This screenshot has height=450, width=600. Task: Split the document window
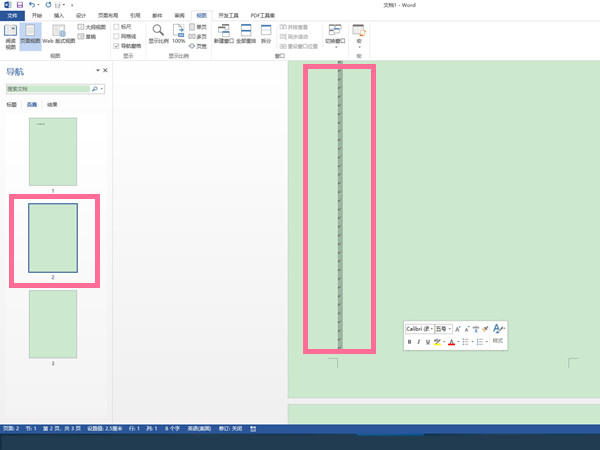(x=266, y=34)
